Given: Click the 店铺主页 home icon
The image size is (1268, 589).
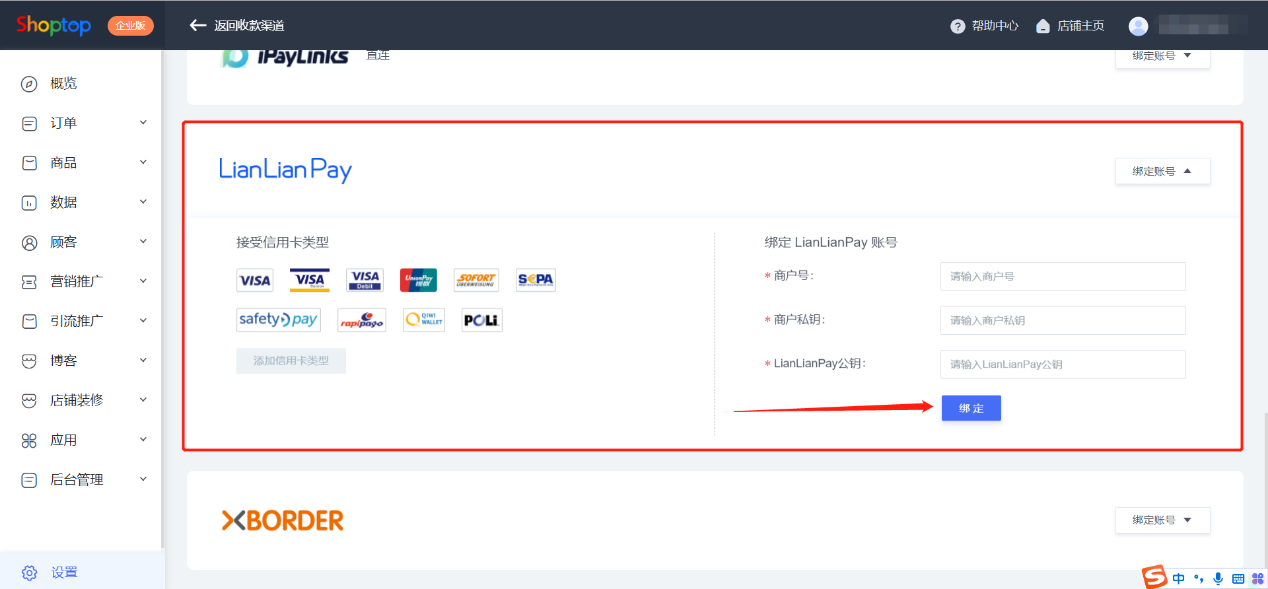Looking at the screenshot, I should [x=1043, y=26].
